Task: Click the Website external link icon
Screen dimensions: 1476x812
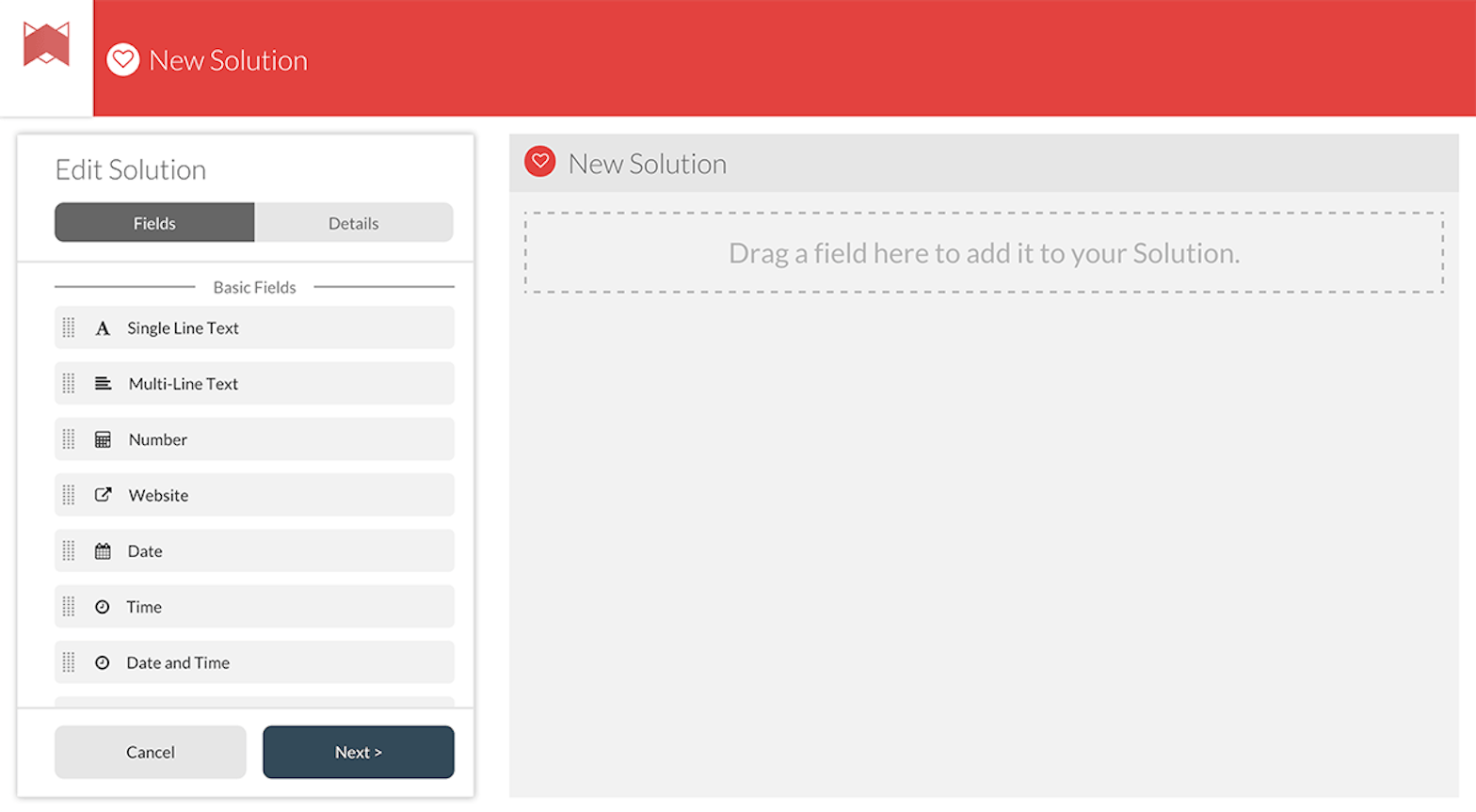Action: point(103,495)
